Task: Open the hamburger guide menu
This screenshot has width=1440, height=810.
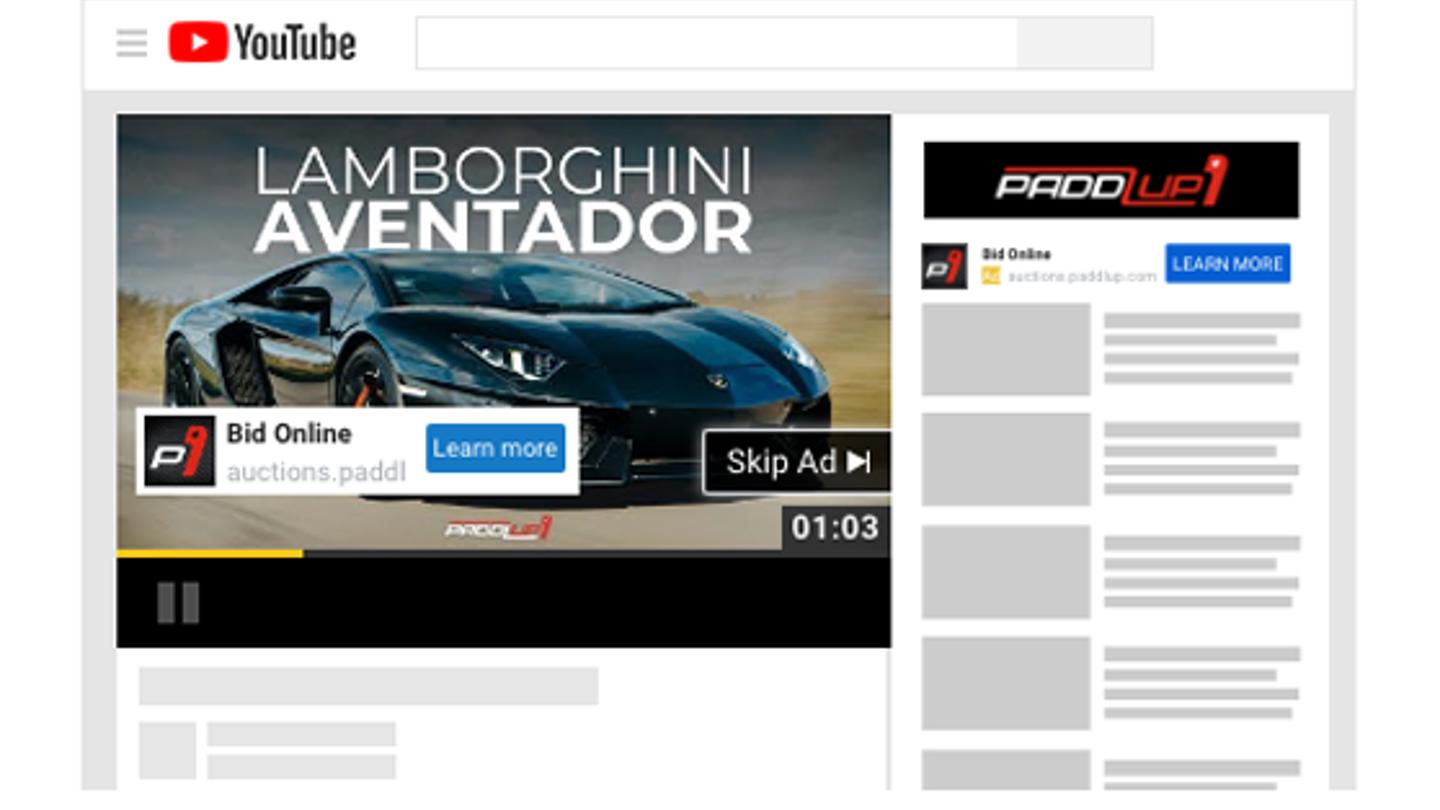Action: (131, 43)
